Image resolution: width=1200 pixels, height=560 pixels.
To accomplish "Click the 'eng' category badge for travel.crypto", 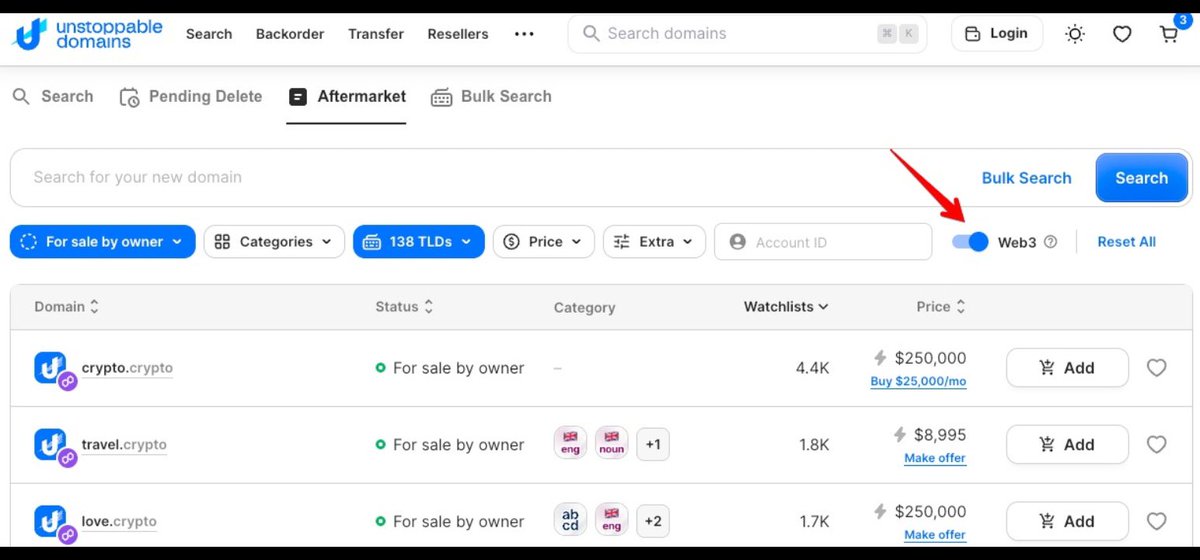I will [571, 443].
